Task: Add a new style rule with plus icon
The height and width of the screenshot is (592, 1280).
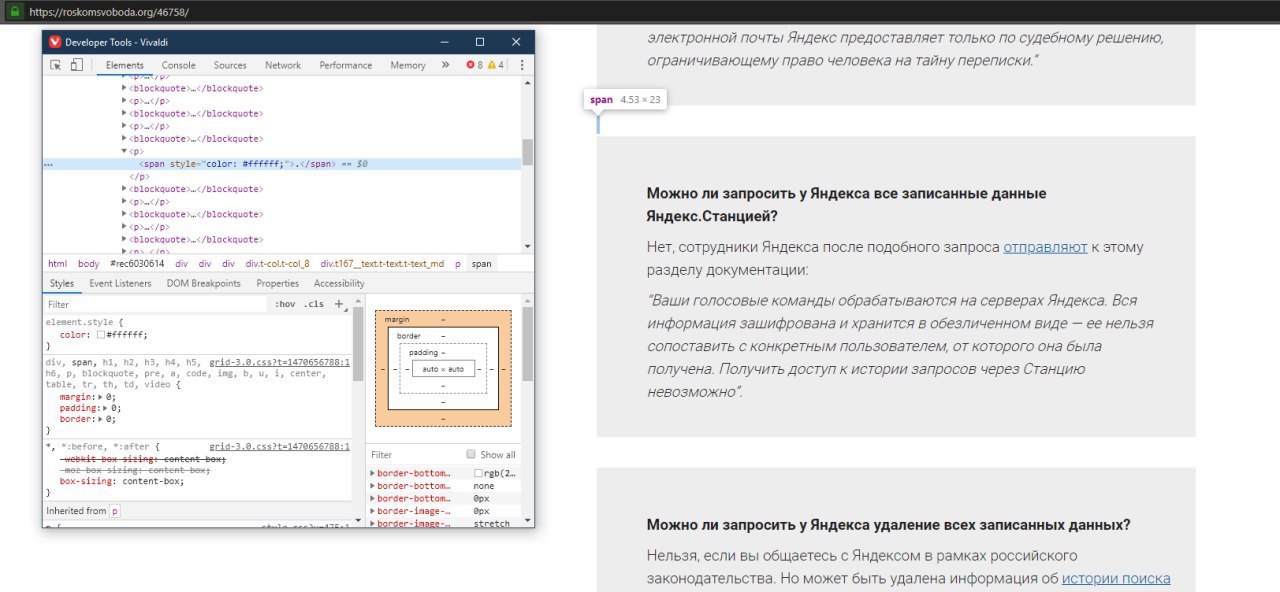Action: pos(339,303)
